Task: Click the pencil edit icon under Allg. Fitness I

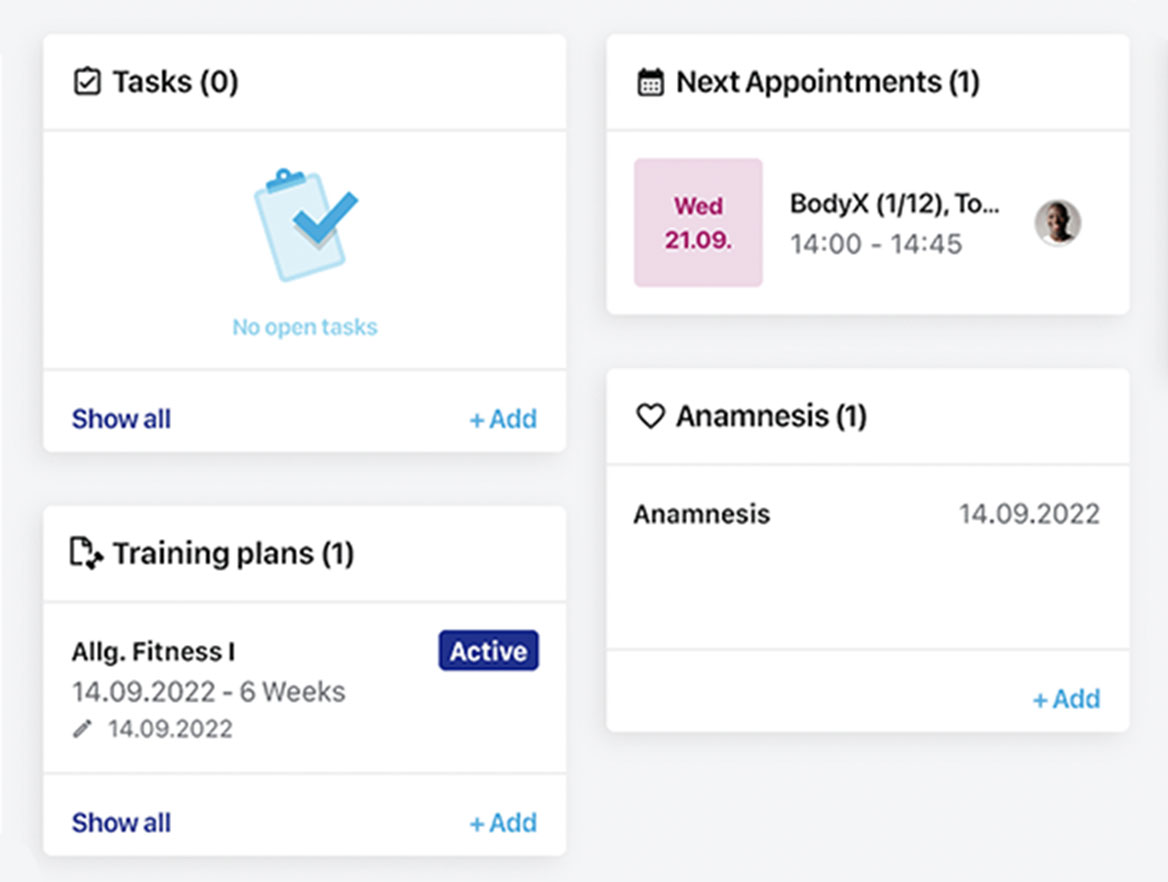Action: (x=82, y=729)
